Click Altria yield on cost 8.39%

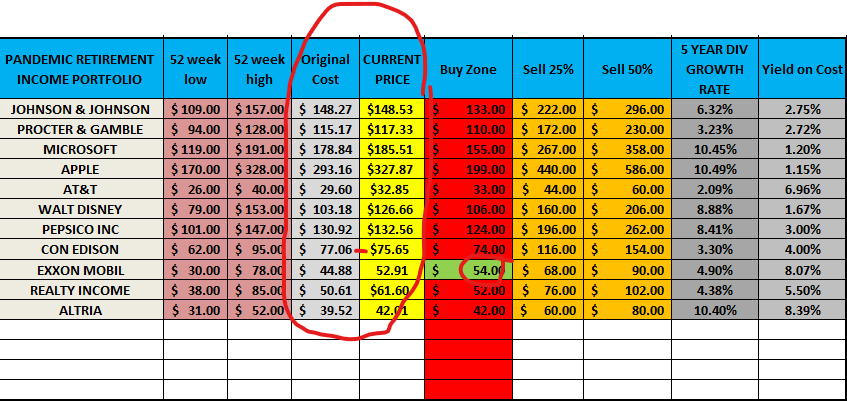tap(803, 311)
